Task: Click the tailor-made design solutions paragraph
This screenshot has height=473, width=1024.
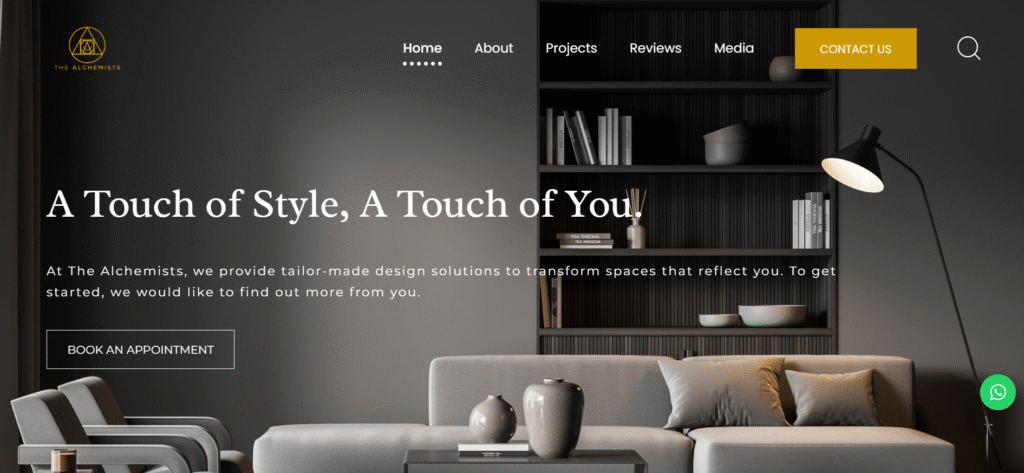Action: click(x=441, y=282)
